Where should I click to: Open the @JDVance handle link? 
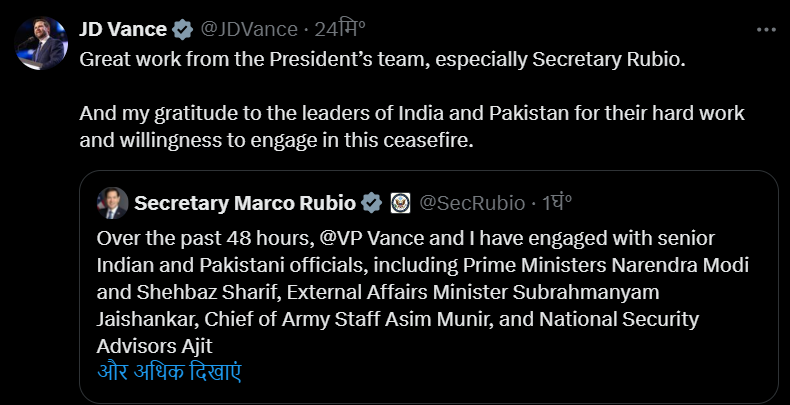[x=249, y=29]
